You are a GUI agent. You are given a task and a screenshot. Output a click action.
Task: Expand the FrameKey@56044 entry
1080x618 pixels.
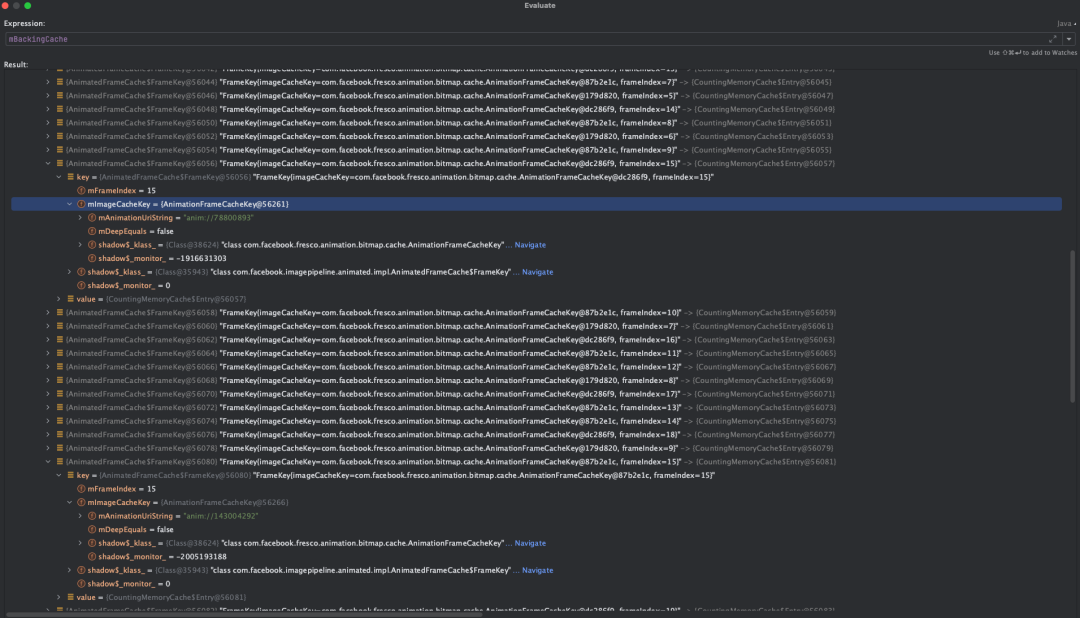(48, 82)
